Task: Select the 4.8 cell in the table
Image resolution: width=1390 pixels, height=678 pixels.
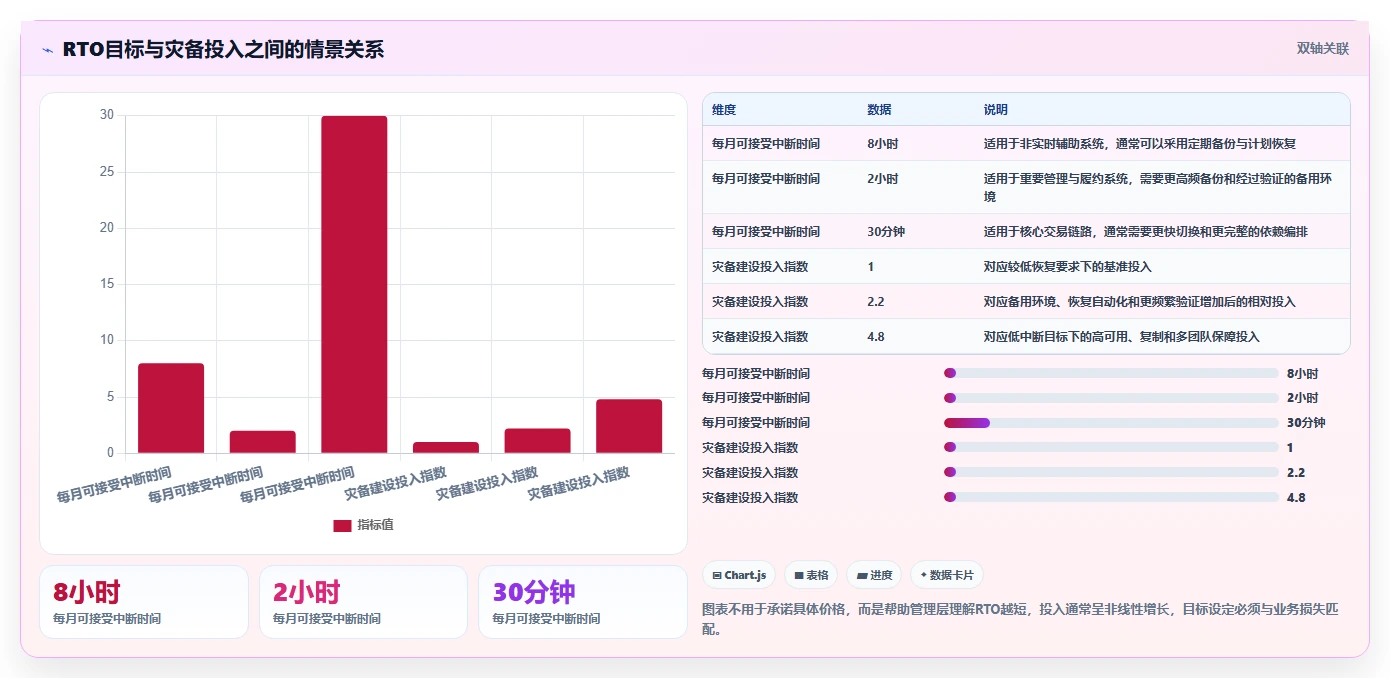Action: click(x=876, y=337)
